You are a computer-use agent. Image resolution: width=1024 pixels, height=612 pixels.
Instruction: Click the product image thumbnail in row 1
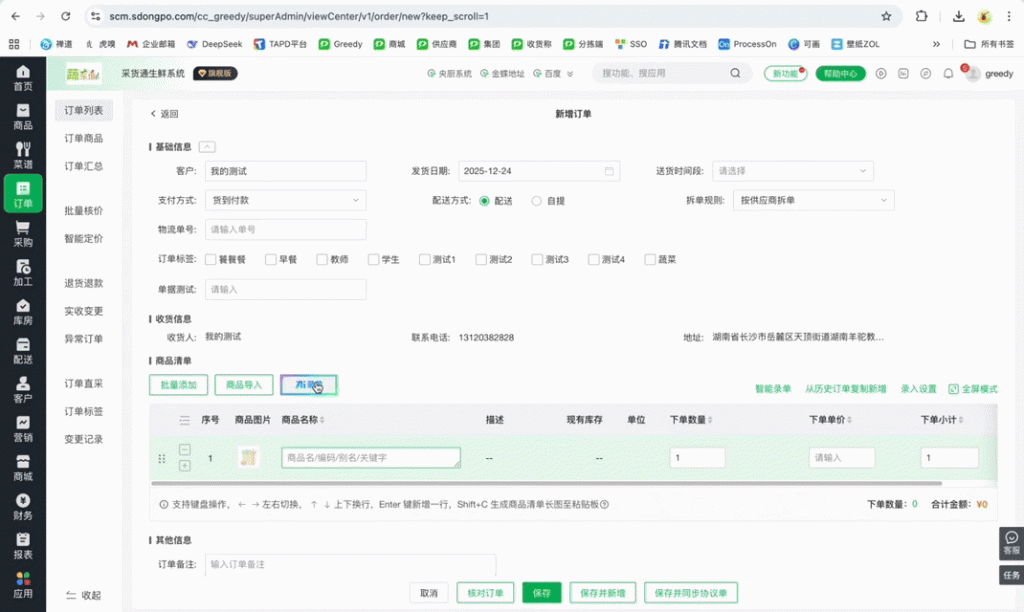click(x=248, y=458)
